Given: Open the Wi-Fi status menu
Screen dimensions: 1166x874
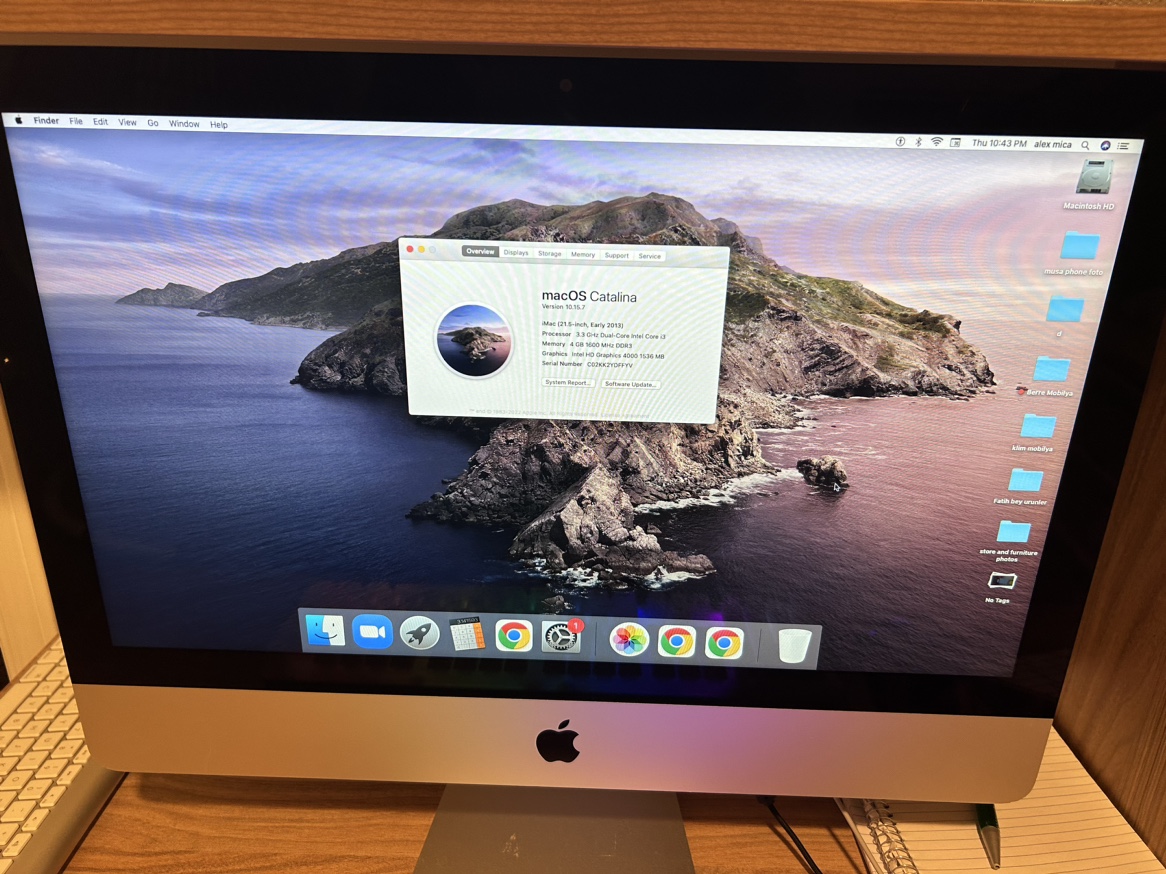Looking at the screenshot, I should click(937, 141).
